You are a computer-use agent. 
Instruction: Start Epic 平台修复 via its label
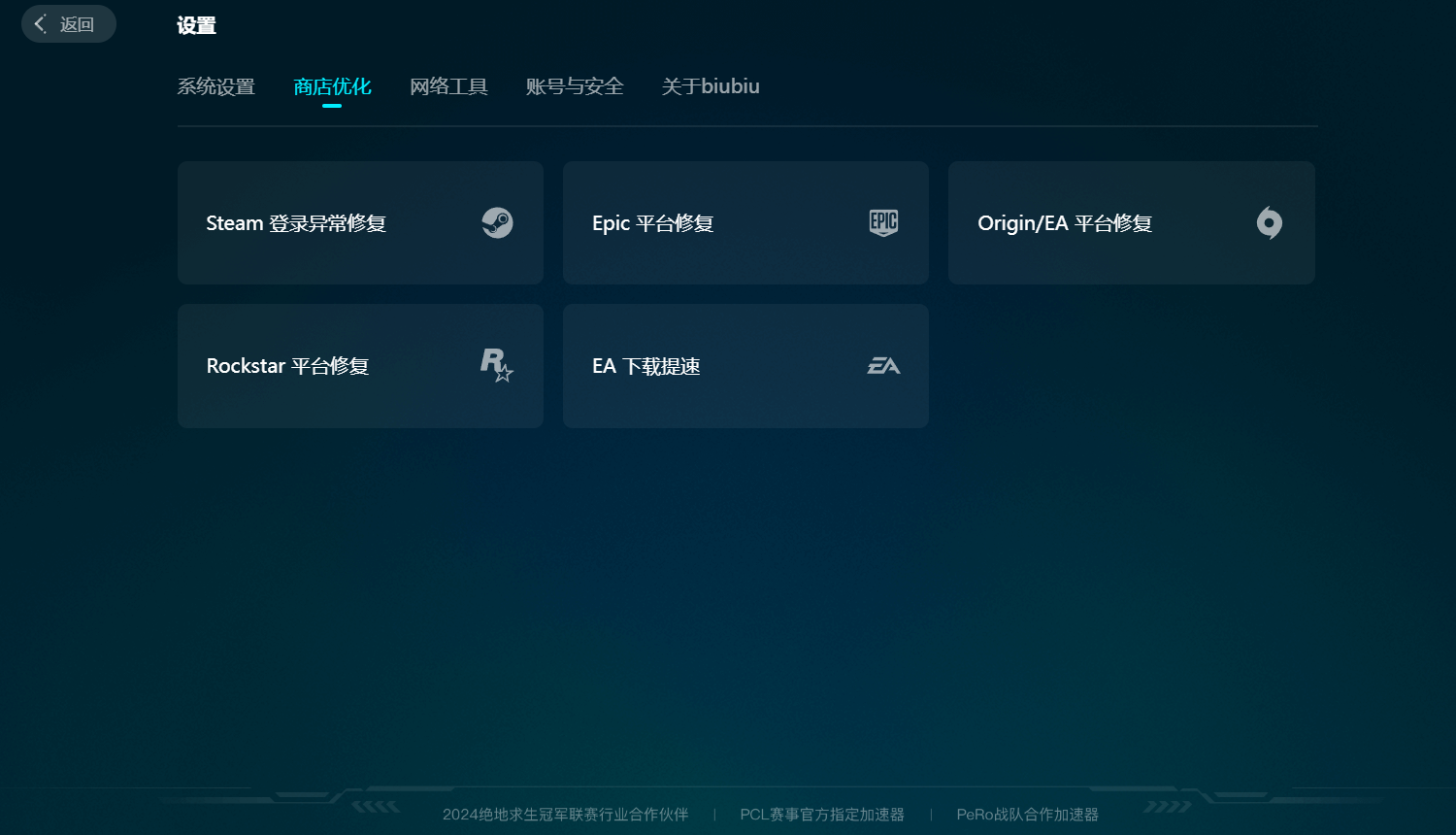(652, 223)
